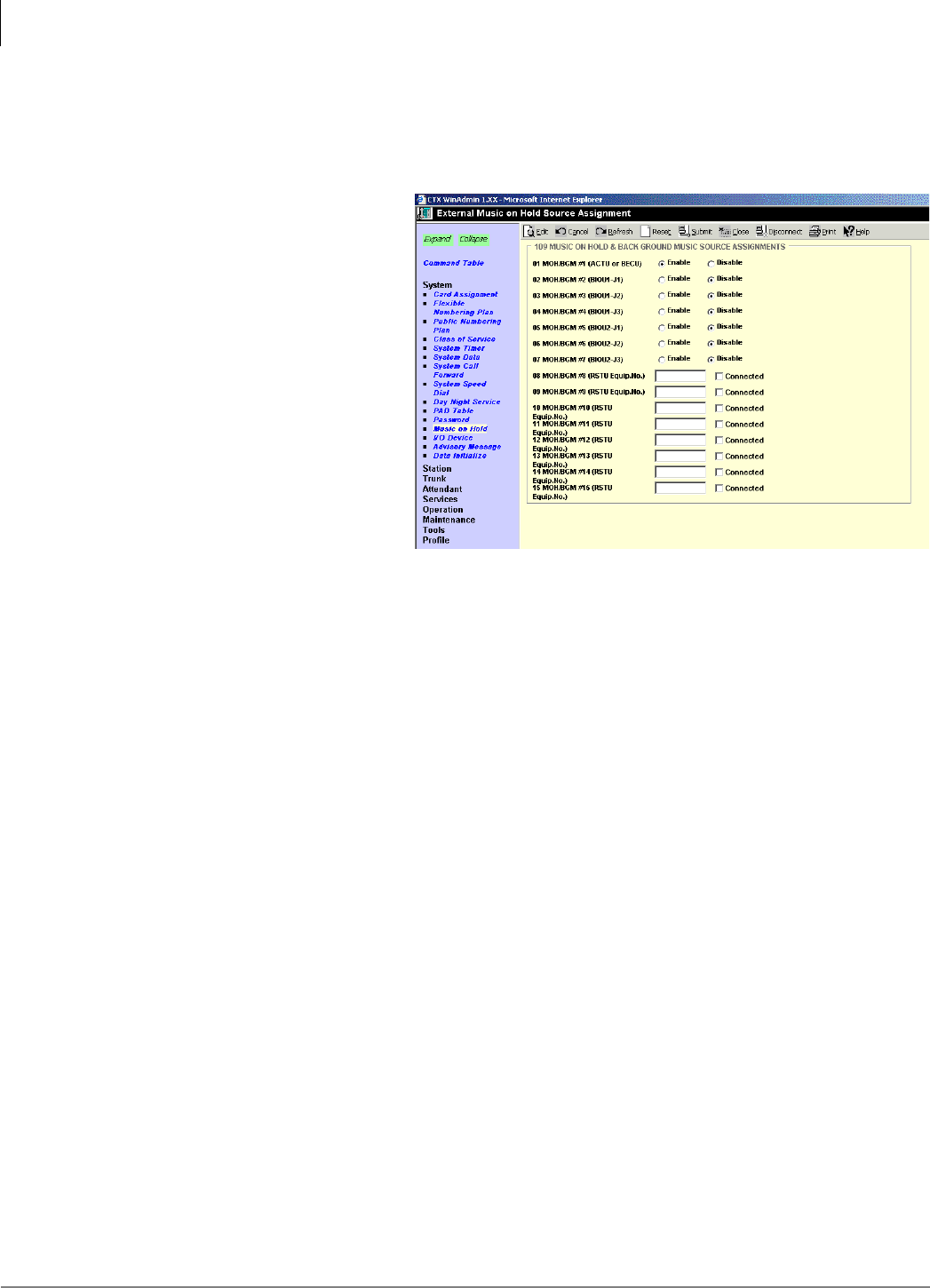The height and width of the screenshot is (1288, 930).
Task: Click the green Expand button
Action: (437, 239)
